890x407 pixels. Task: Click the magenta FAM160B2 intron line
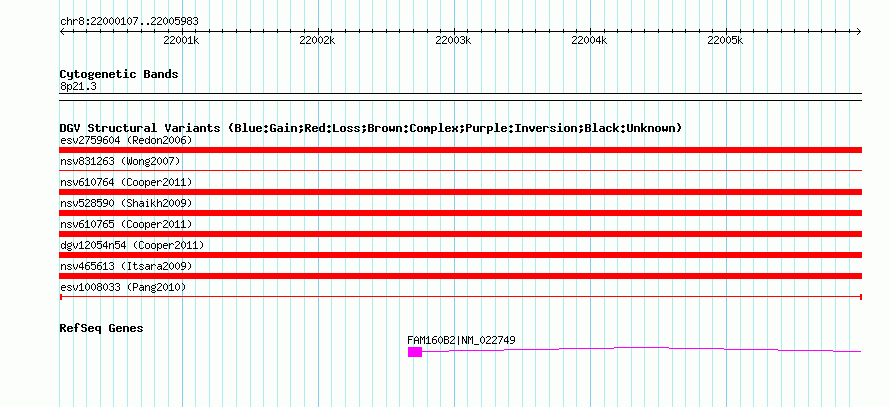(641, 349)
